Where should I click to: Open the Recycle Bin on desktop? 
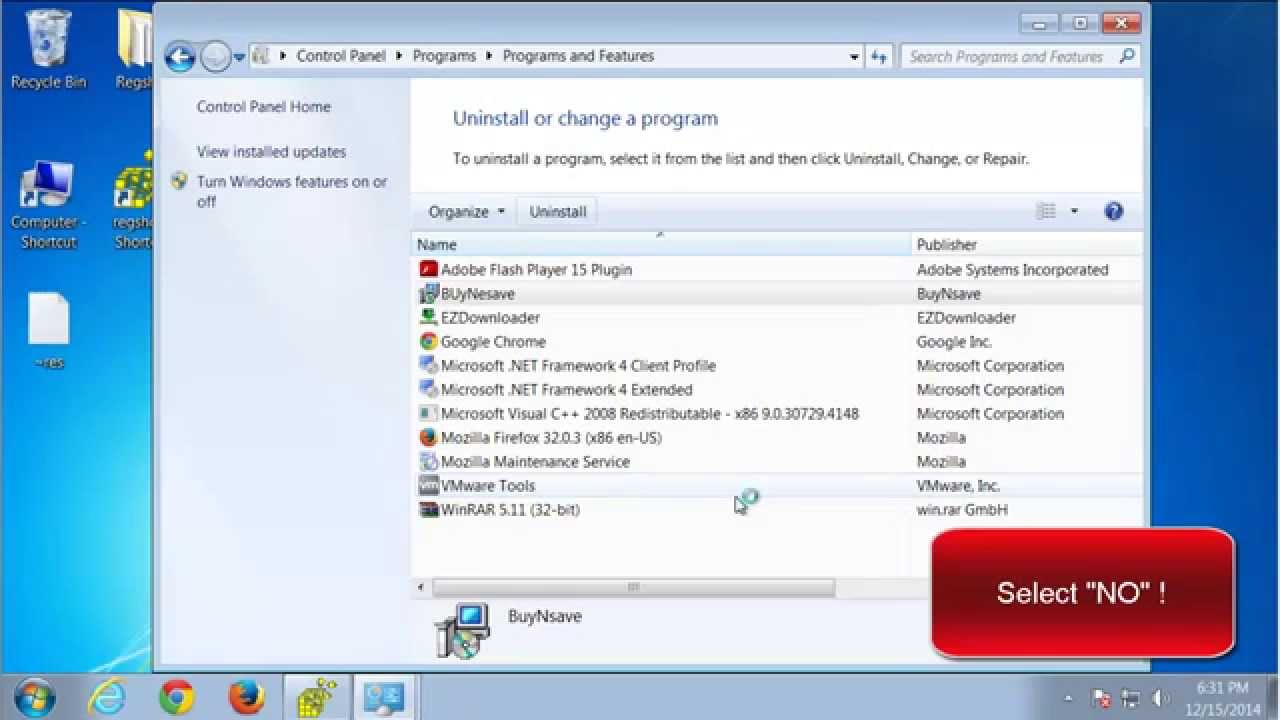click(x=48, y=50)
